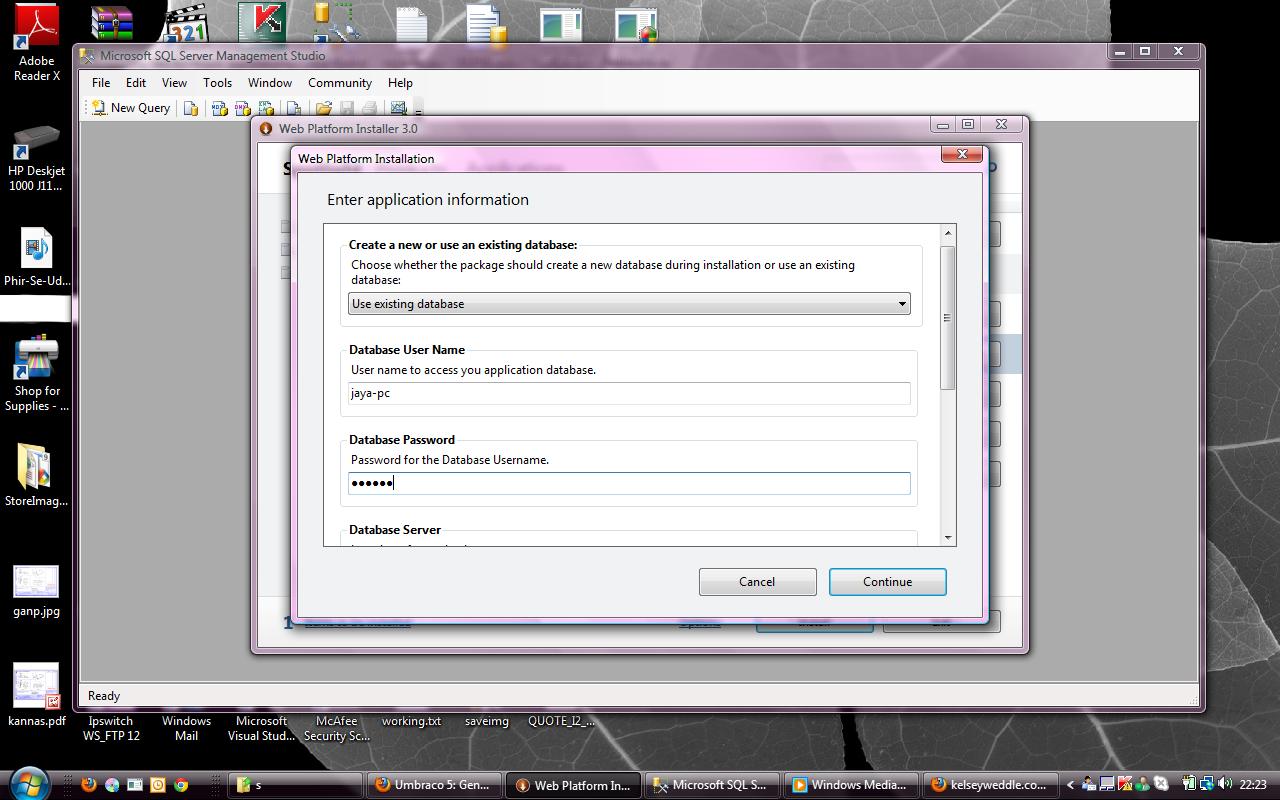
Task: Expand the 'Use existing database' dropdown
Action: (629, 303)
